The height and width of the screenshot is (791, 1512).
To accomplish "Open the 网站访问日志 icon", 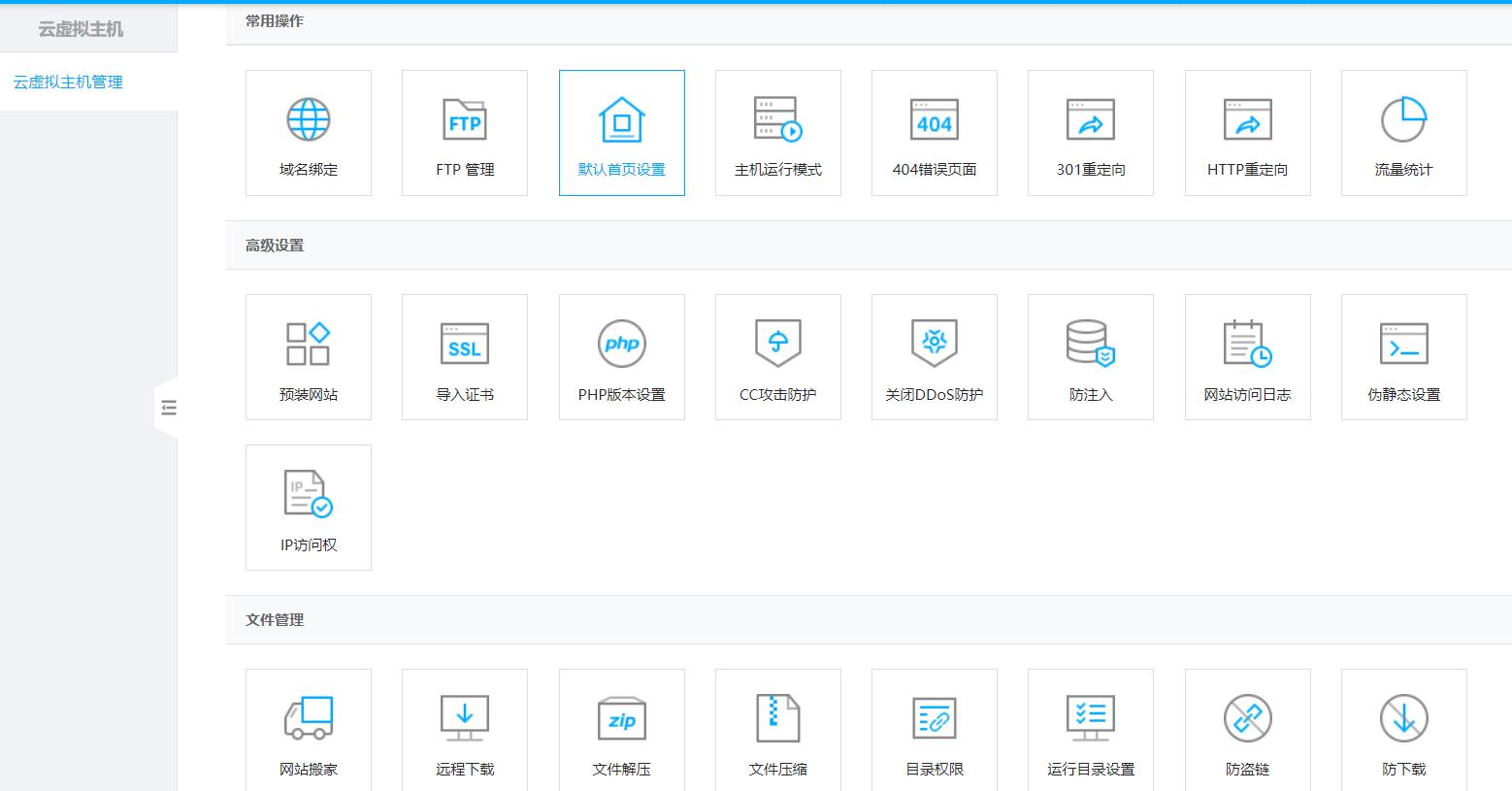I will click(x=1247, y=345).
